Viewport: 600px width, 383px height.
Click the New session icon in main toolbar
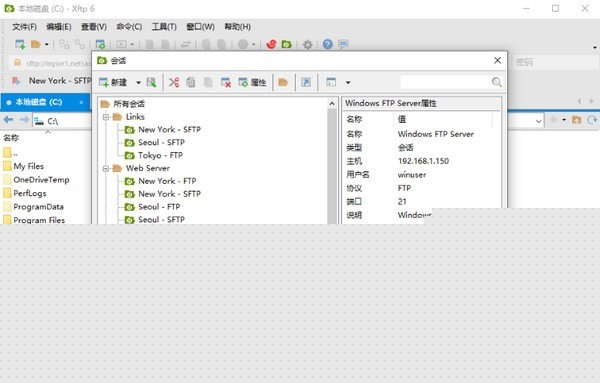click(x=20, y=44)
